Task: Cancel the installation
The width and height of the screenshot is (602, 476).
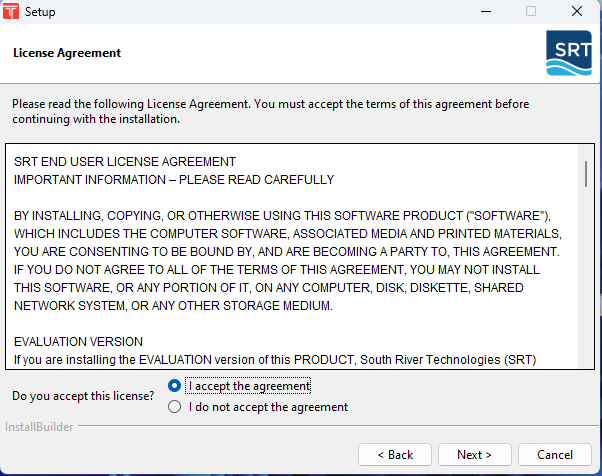Action: click(x=555, y=455)
